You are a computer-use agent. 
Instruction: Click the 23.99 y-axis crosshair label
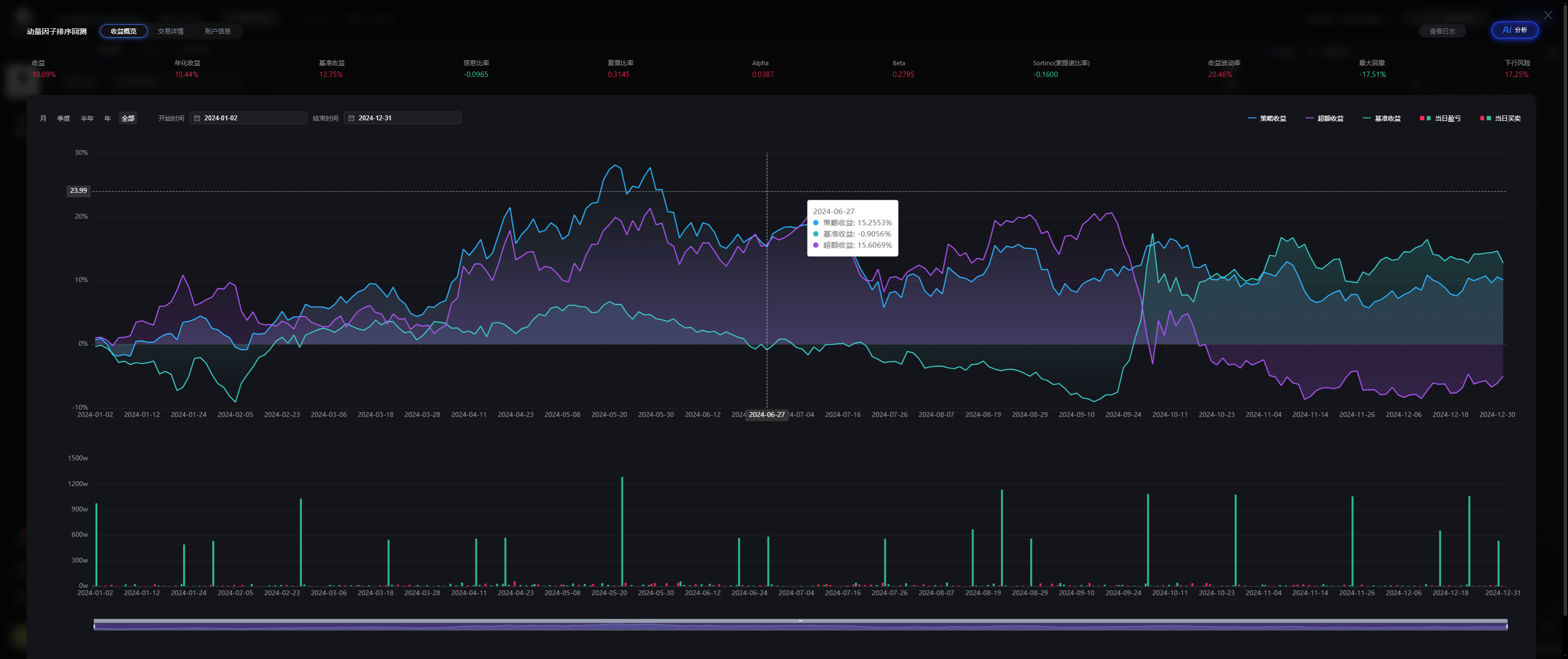pyautogui.click(x=78, y=190)
